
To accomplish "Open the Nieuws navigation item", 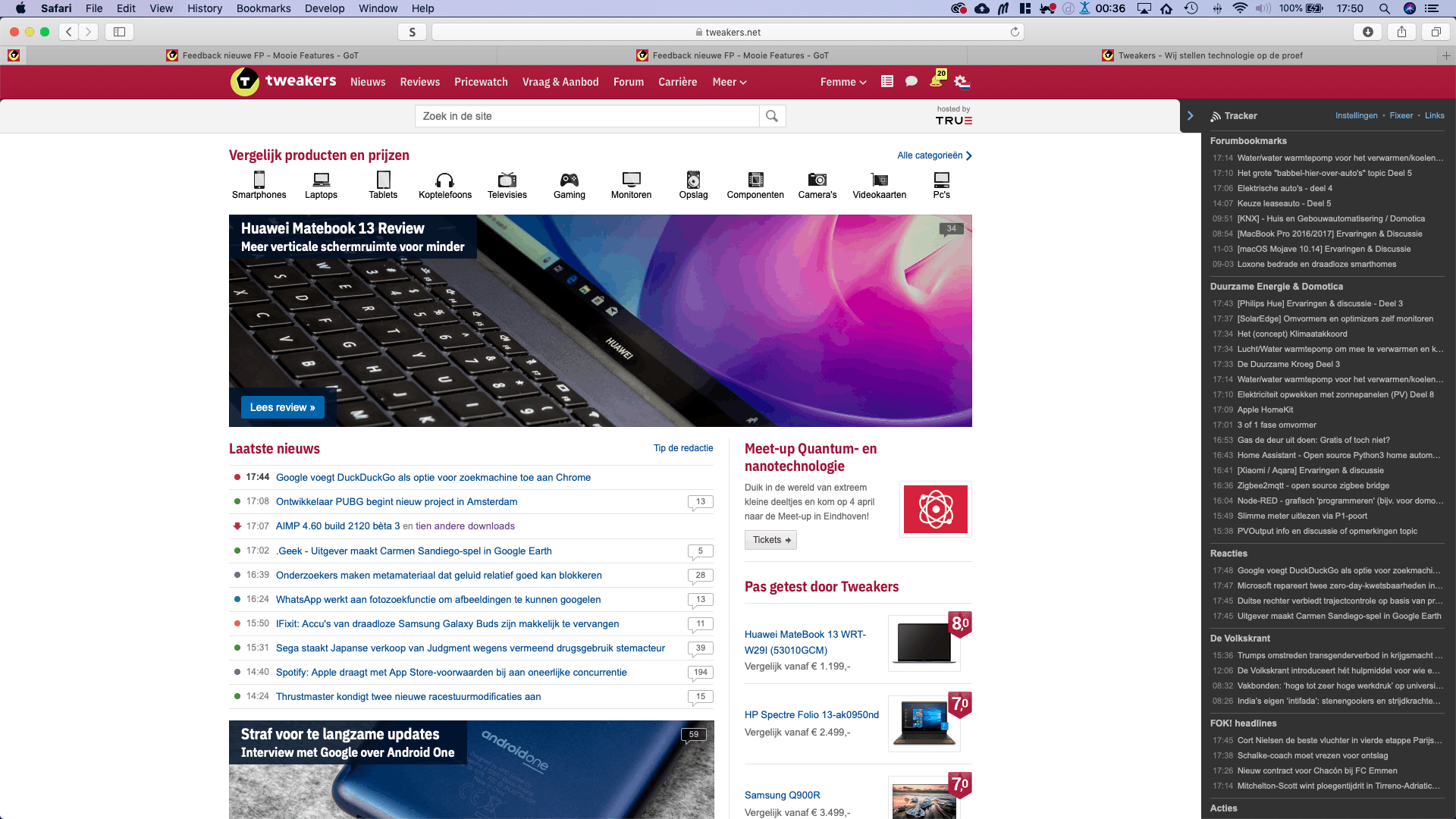I will coord(368,82).
